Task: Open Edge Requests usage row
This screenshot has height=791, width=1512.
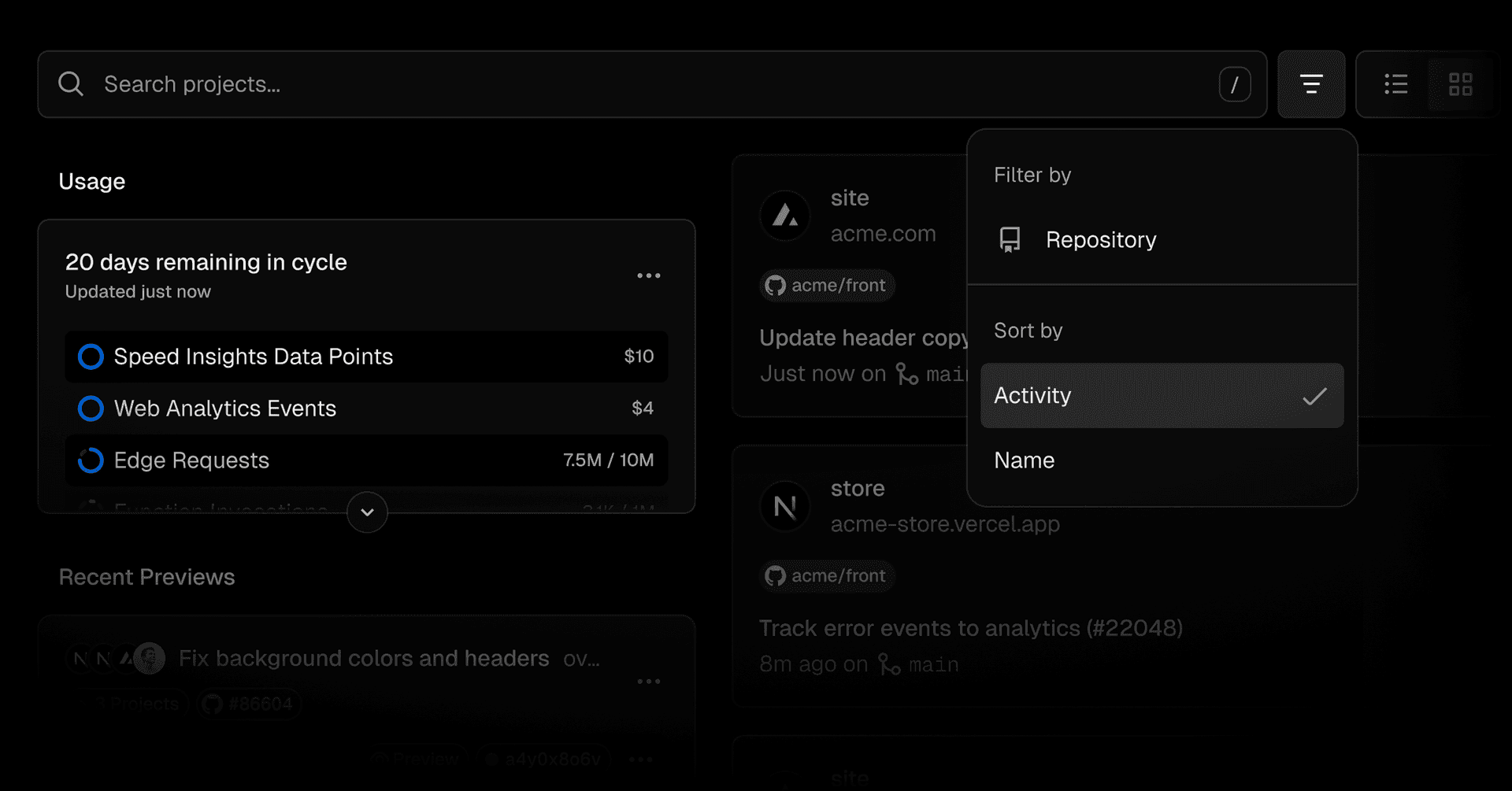Action: [366, 460]
